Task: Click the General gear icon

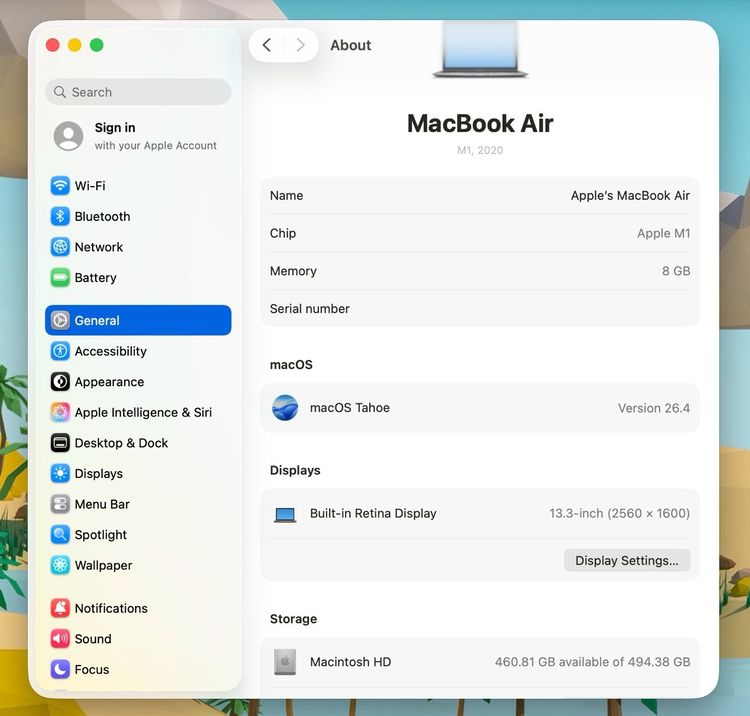Action: tap(60, 320)
